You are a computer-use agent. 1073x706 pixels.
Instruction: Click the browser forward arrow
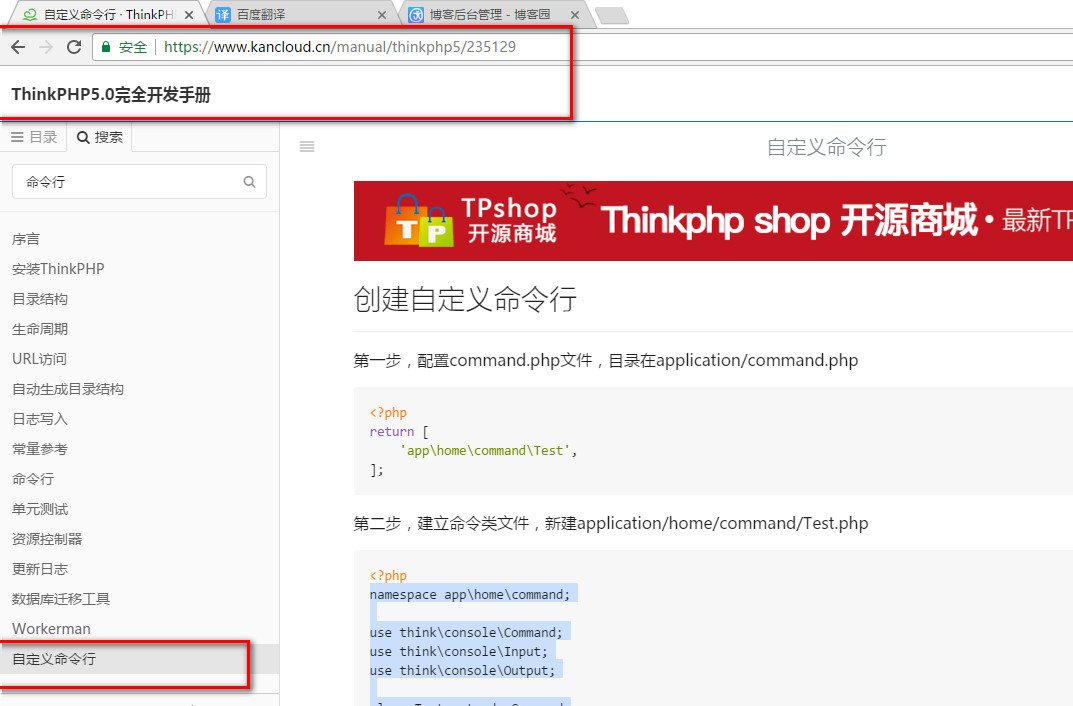(46, 47)
